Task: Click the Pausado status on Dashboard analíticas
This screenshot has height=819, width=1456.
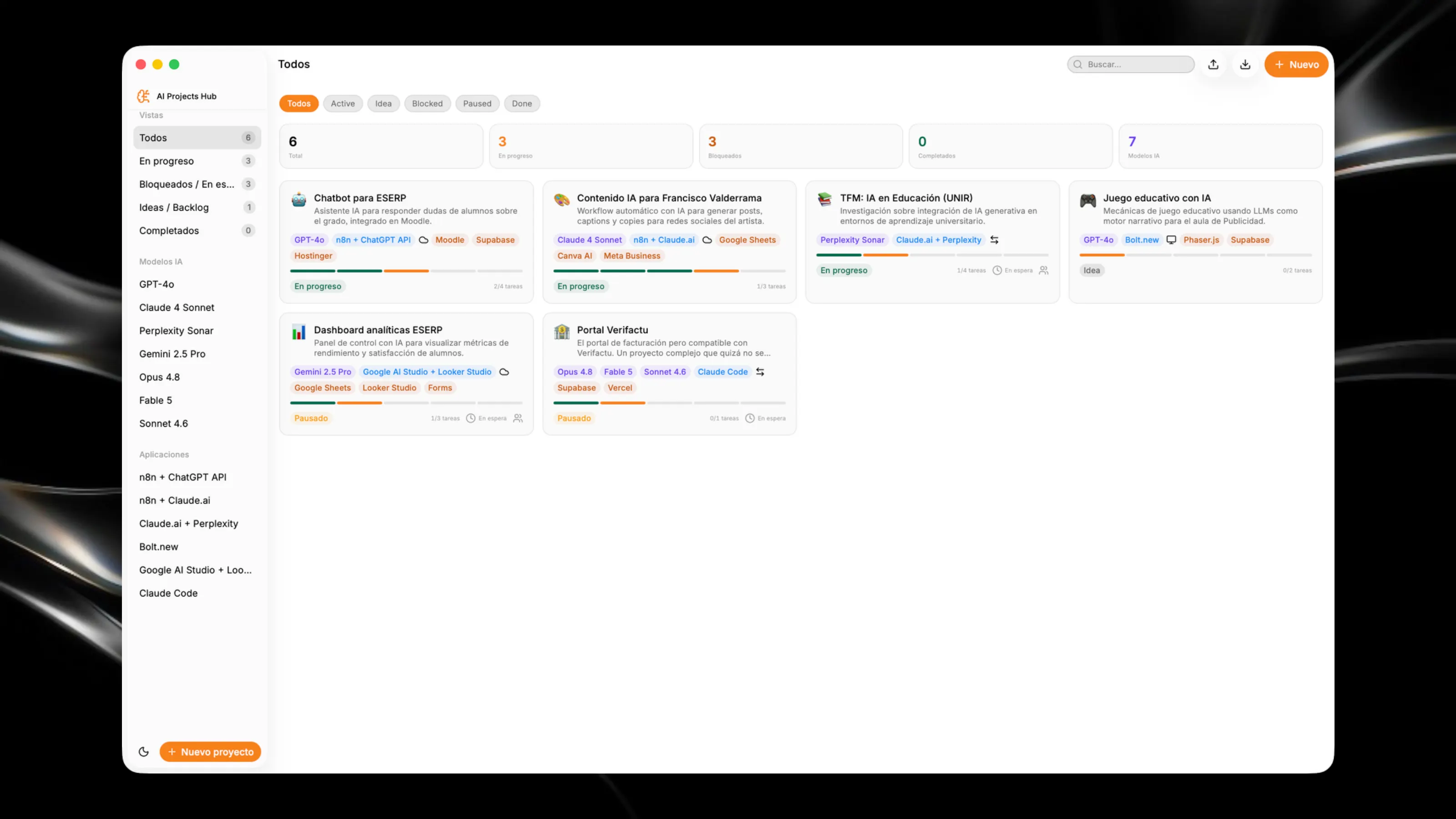Action: coord(311,418)
